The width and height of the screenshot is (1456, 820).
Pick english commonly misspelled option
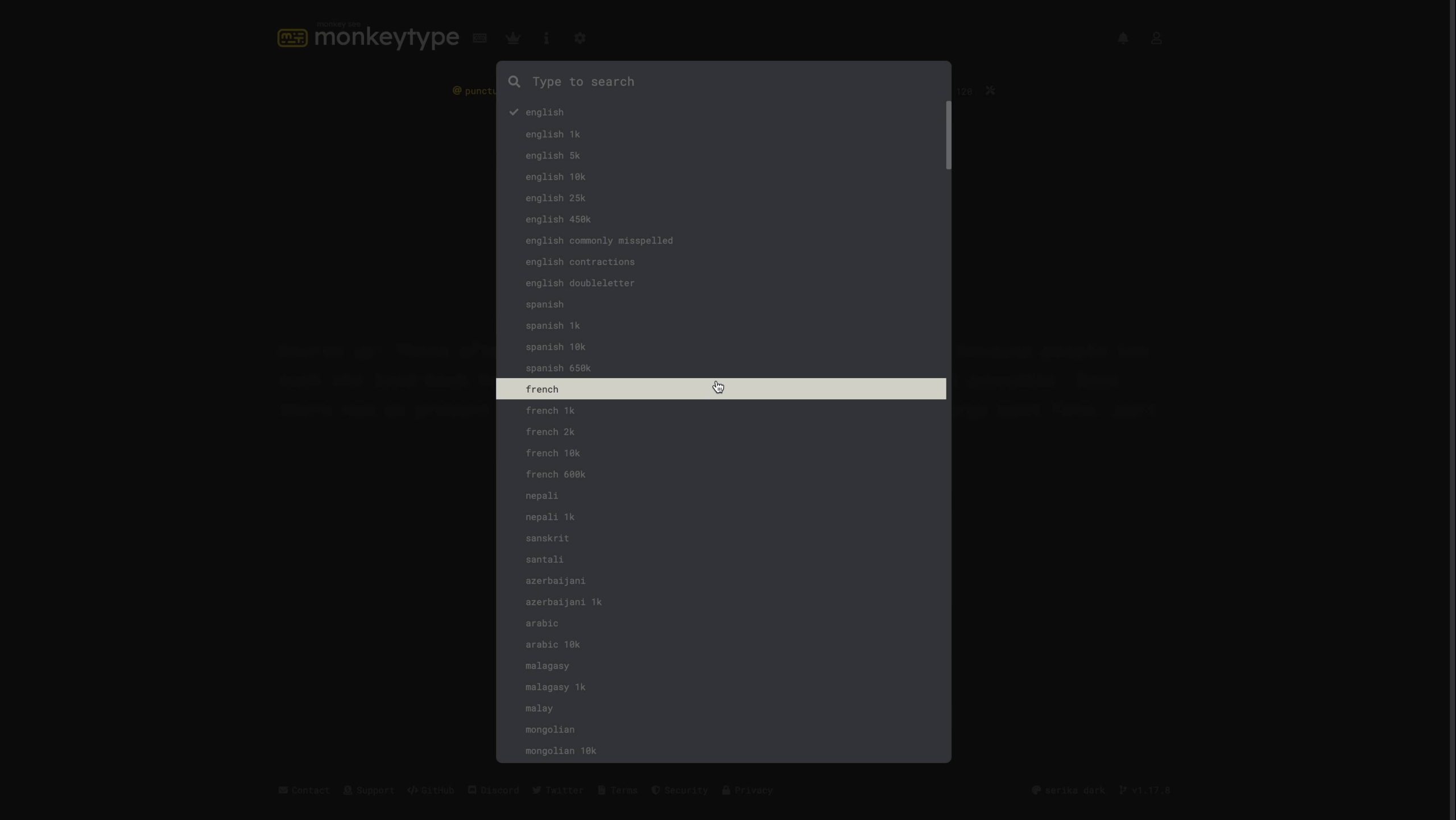[x=599, y=241]
